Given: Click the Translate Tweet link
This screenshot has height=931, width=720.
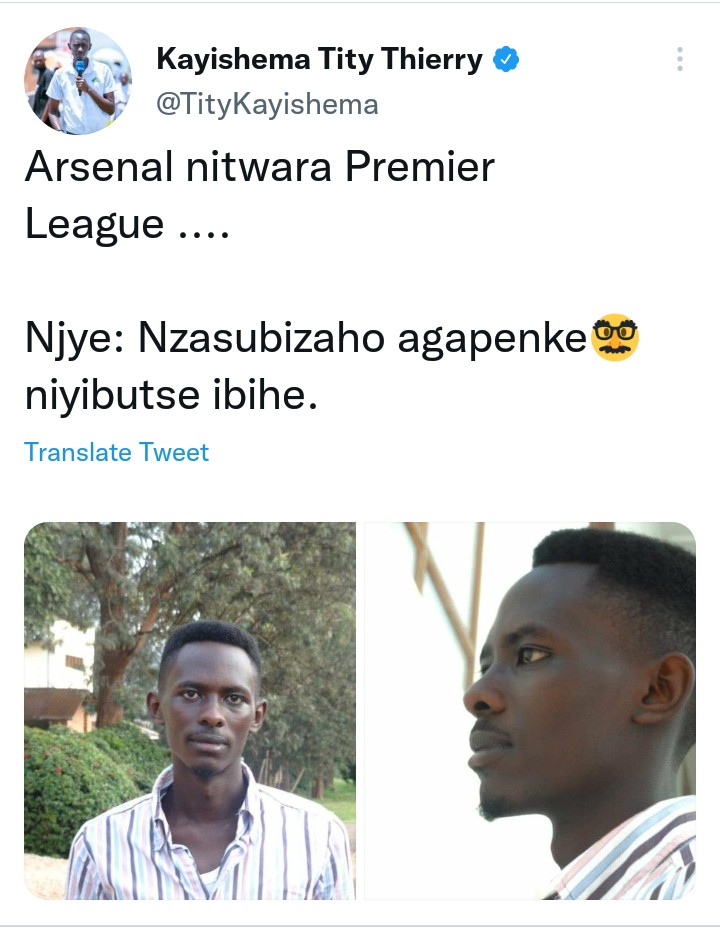Looking at the screenshot, I should (x=116, y=452).
